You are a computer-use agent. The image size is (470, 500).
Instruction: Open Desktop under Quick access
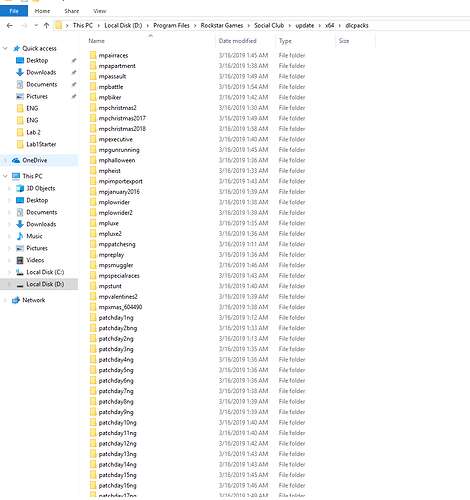tap(37, 60)
